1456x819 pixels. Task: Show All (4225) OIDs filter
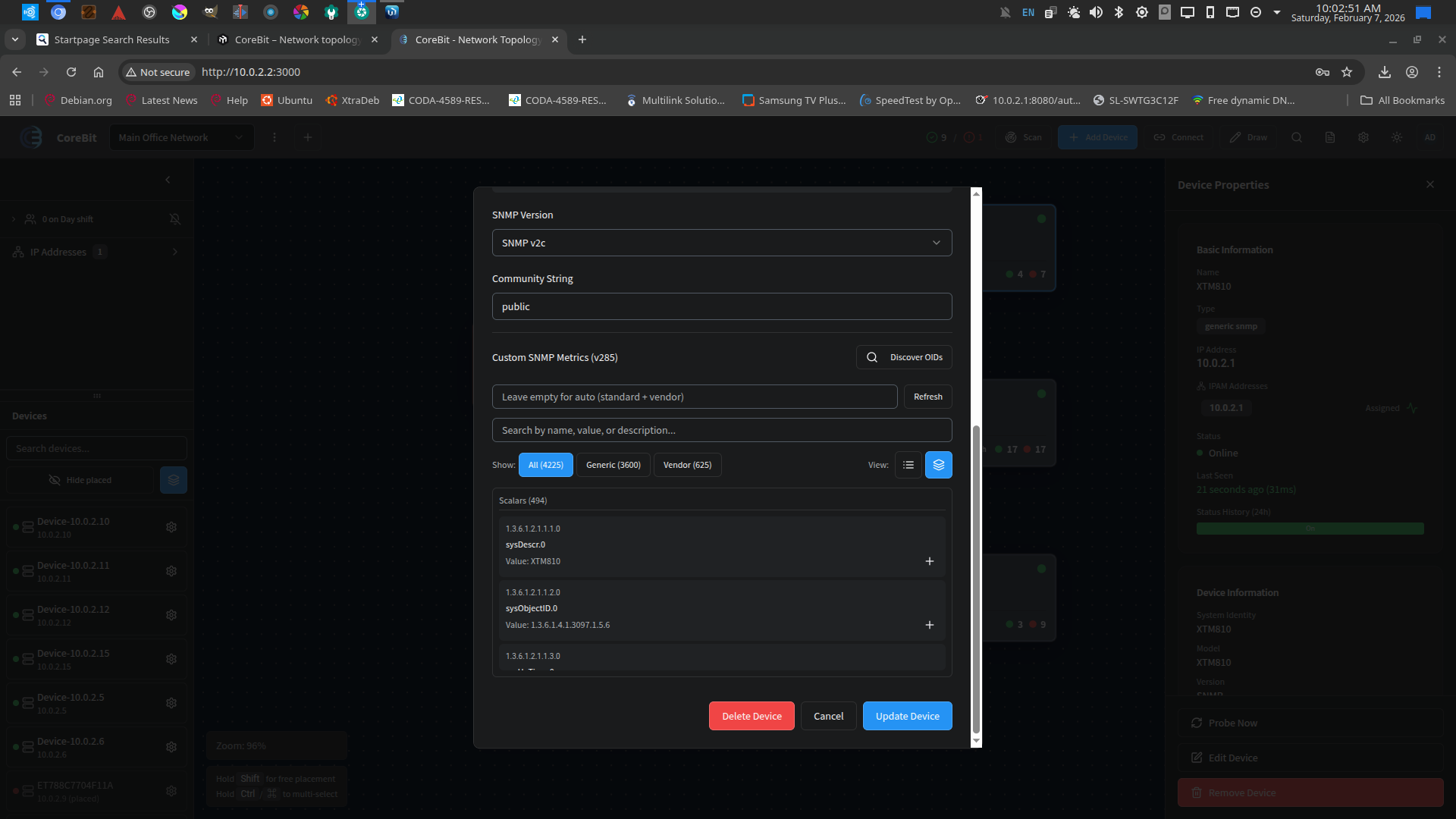pyautogui.click(x=545, y=465)
